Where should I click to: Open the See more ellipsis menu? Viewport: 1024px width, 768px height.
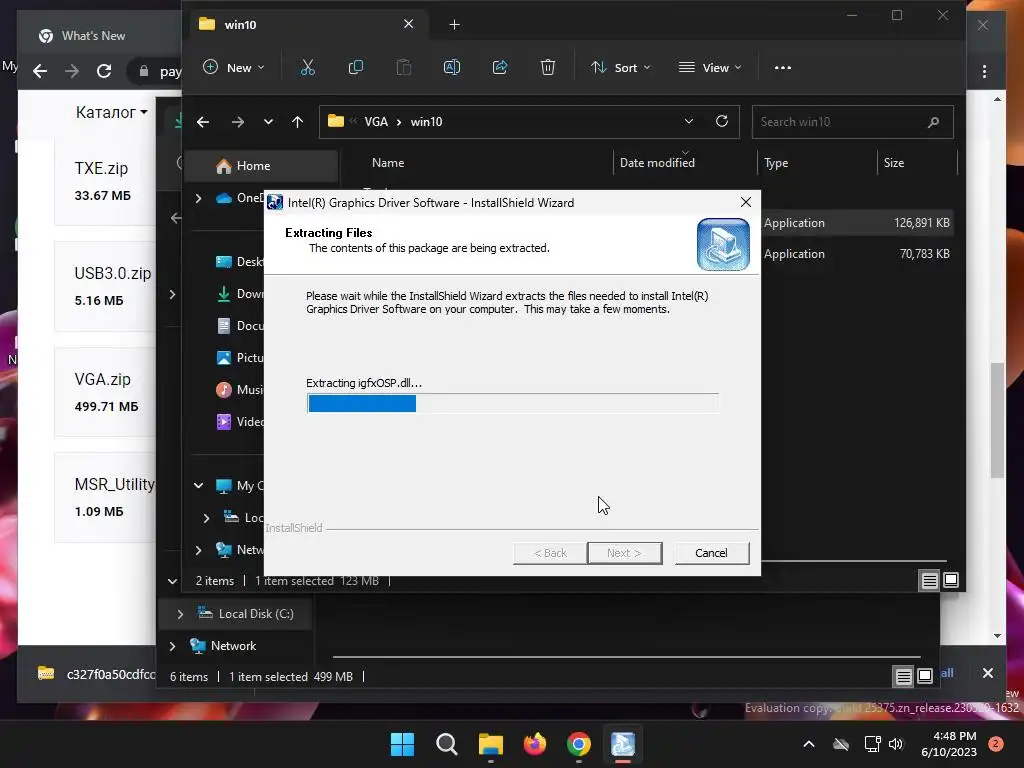tap(782, 67)
